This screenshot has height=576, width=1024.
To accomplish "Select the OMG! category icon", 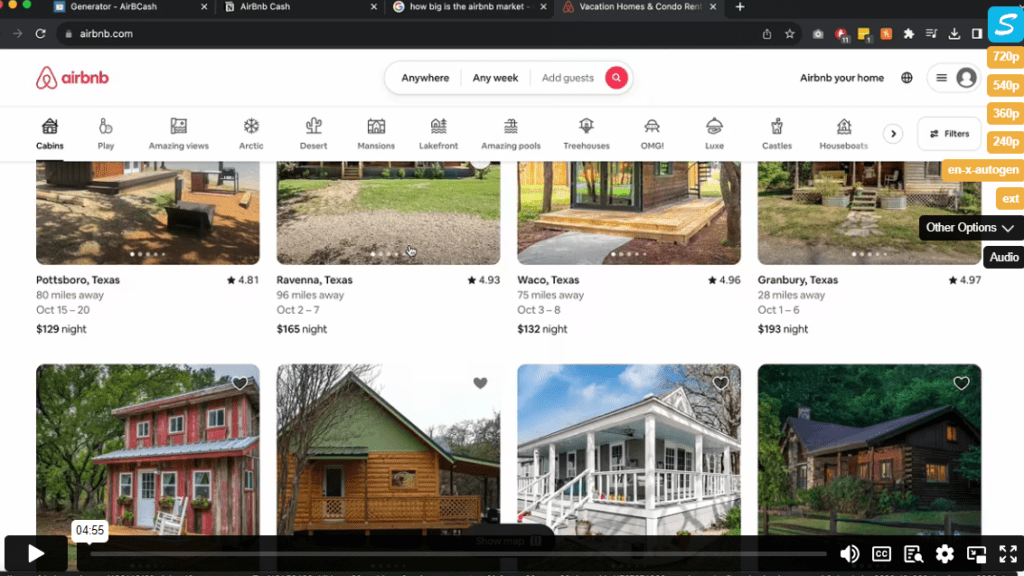I will coord(652,125).
